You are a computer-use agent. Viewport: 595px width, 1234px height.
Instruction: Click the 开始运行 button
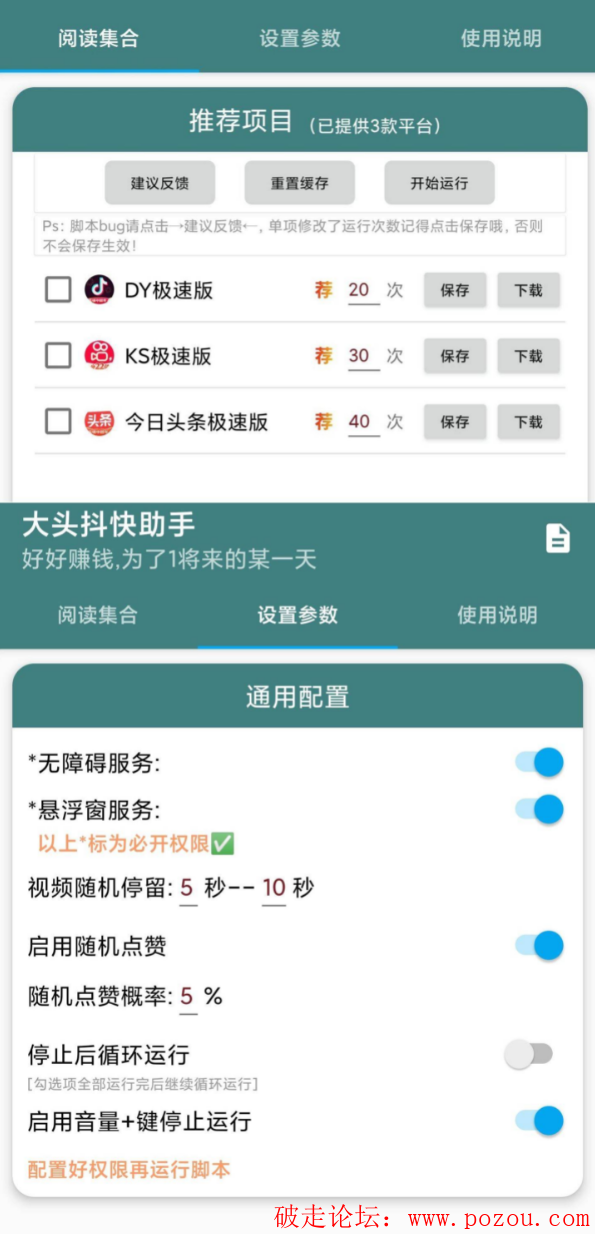tap(439, 183)
